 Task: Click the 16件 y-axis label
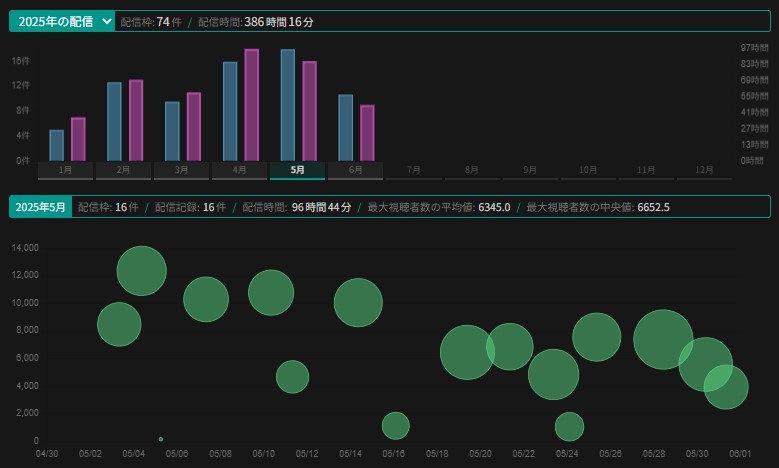click(x=21, y=61)
